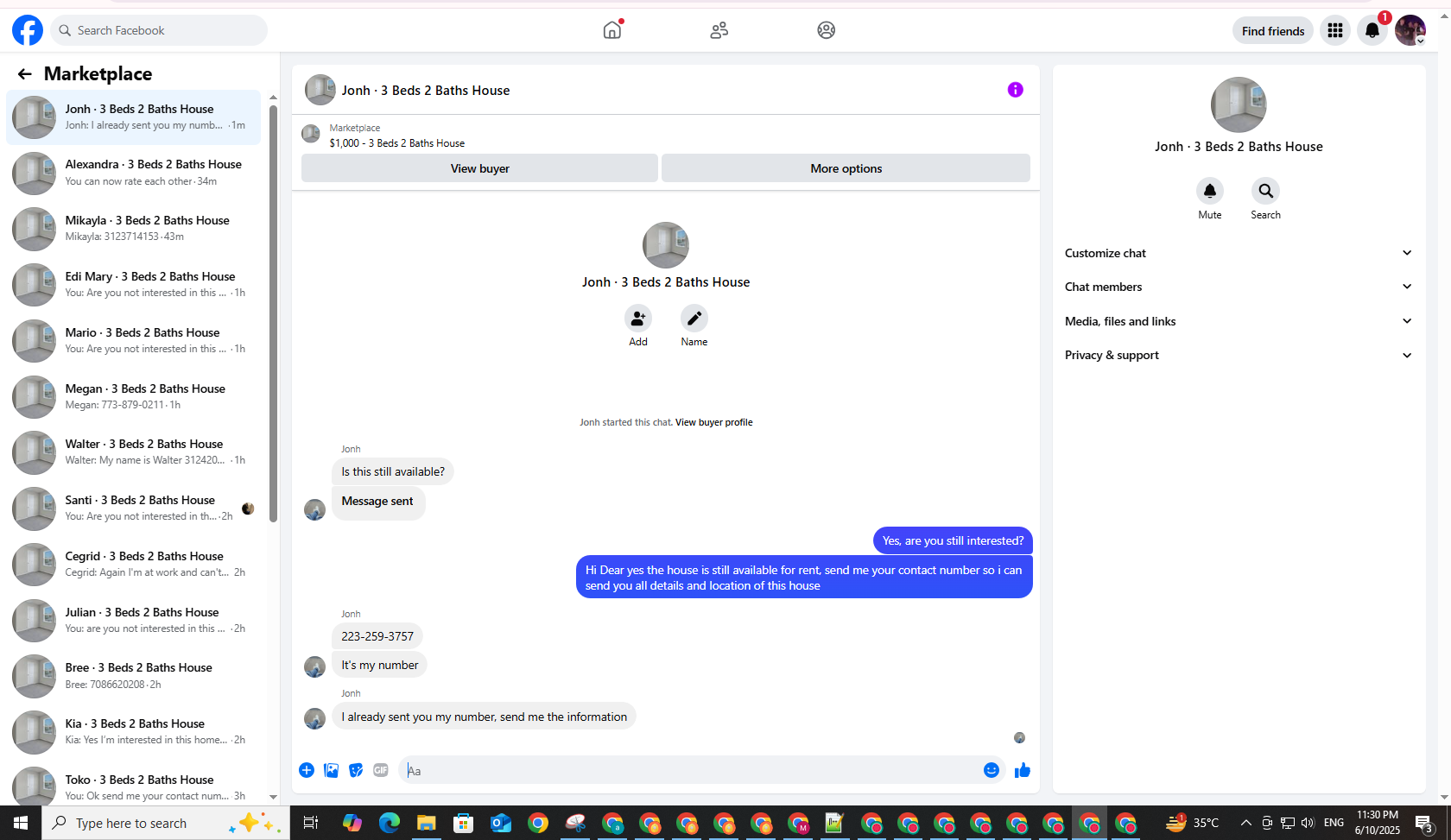Click the Name edit pencil icon

click(x=694, y=319)
